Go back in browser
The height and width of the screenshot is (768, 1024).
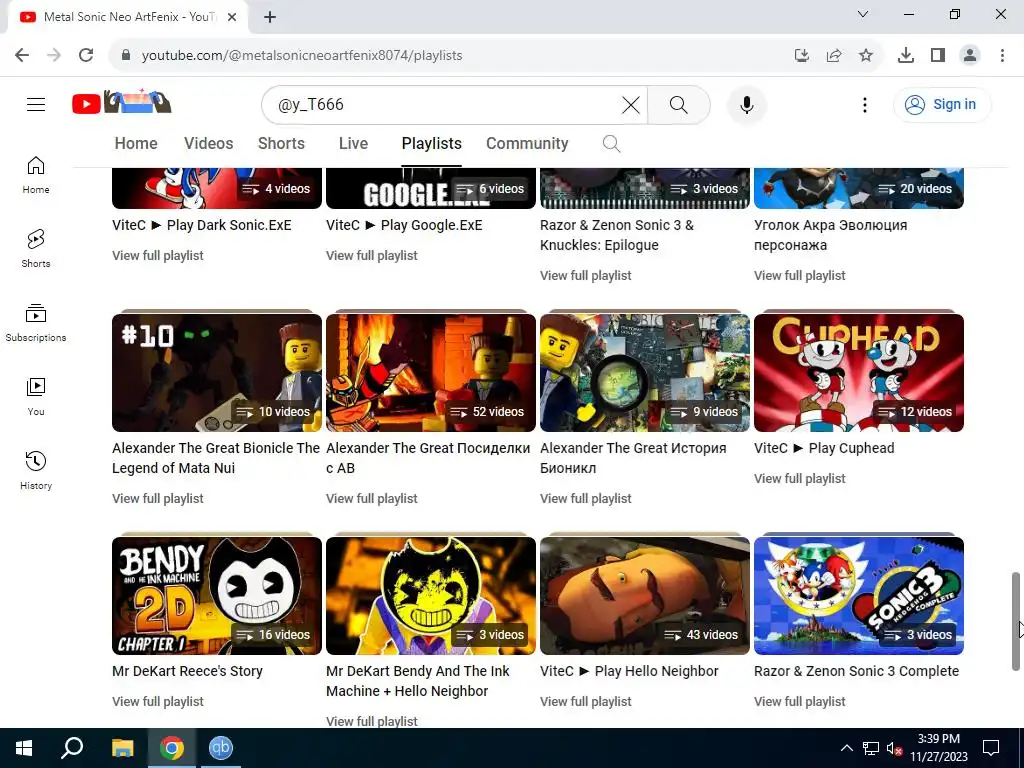tap(22, 56)
